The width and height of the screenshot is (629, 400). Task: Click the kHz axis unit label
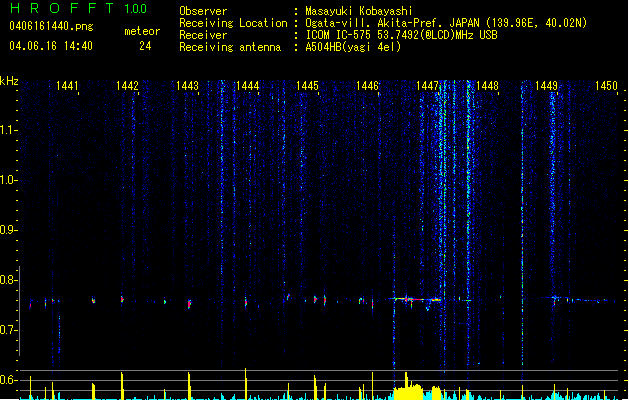coord(9,81)
